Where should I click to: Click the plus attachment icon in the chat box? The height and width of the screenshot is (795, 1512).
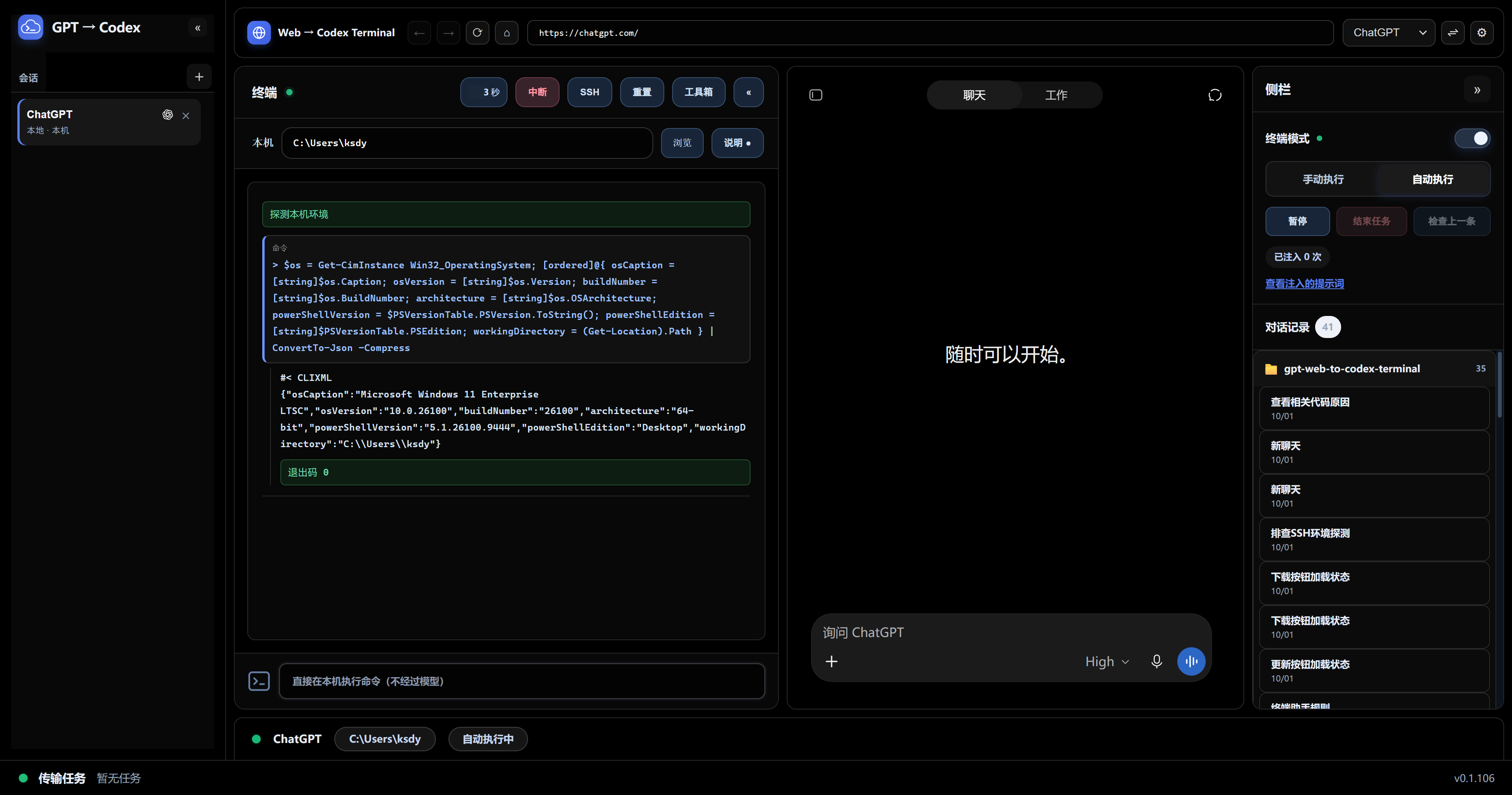pos(832,662)
